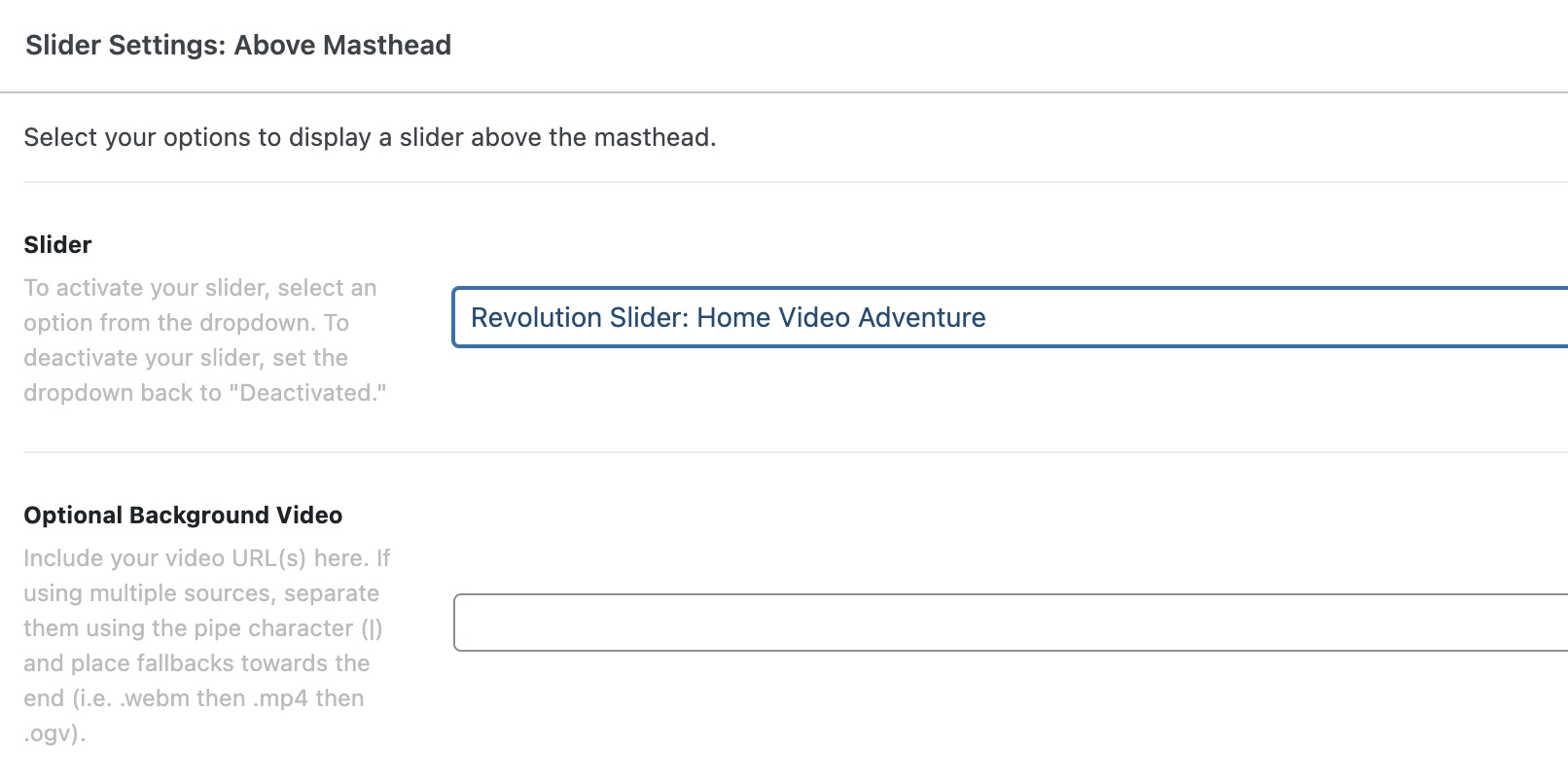This screenshot has height=784, width=1568.
Task: Click the Optional Background Video label
Action: tap(183, 516)
